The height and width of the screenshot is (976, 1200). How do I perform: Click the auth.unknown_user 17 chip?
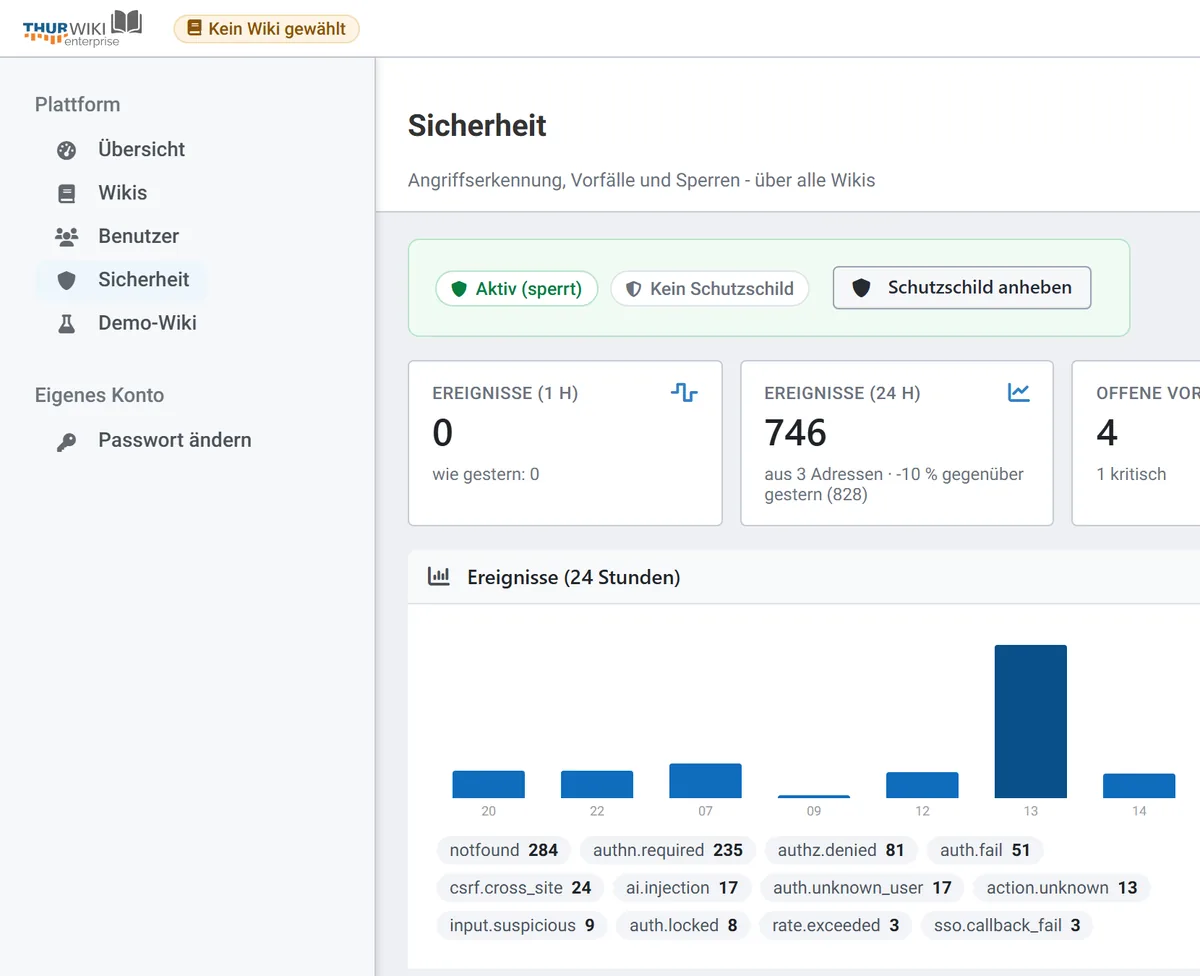(862, 888)
